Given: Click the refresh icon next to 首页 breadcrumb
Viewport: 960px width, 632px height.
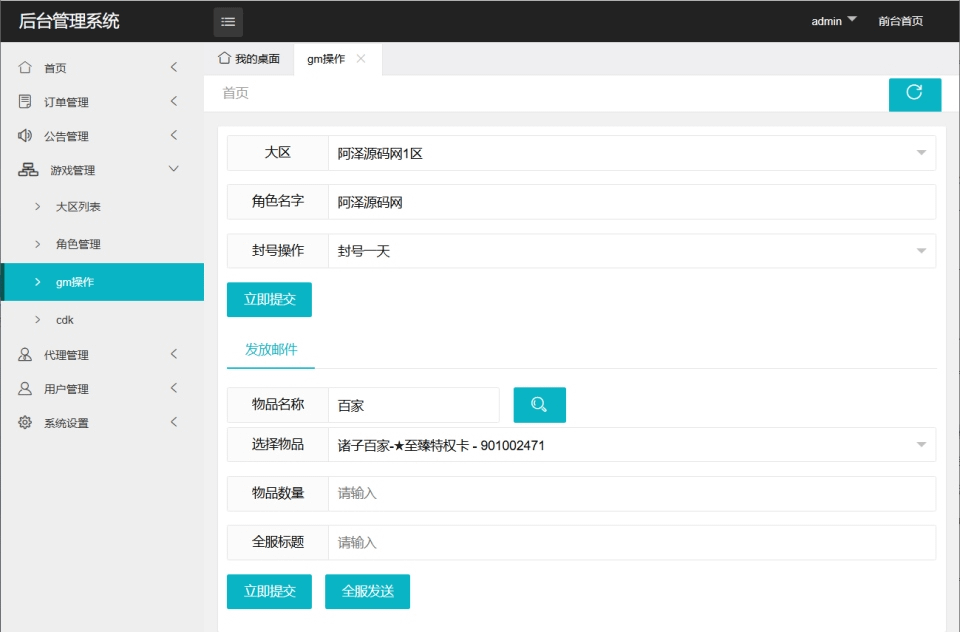Looking at the screenshot, I should point(914,95).
